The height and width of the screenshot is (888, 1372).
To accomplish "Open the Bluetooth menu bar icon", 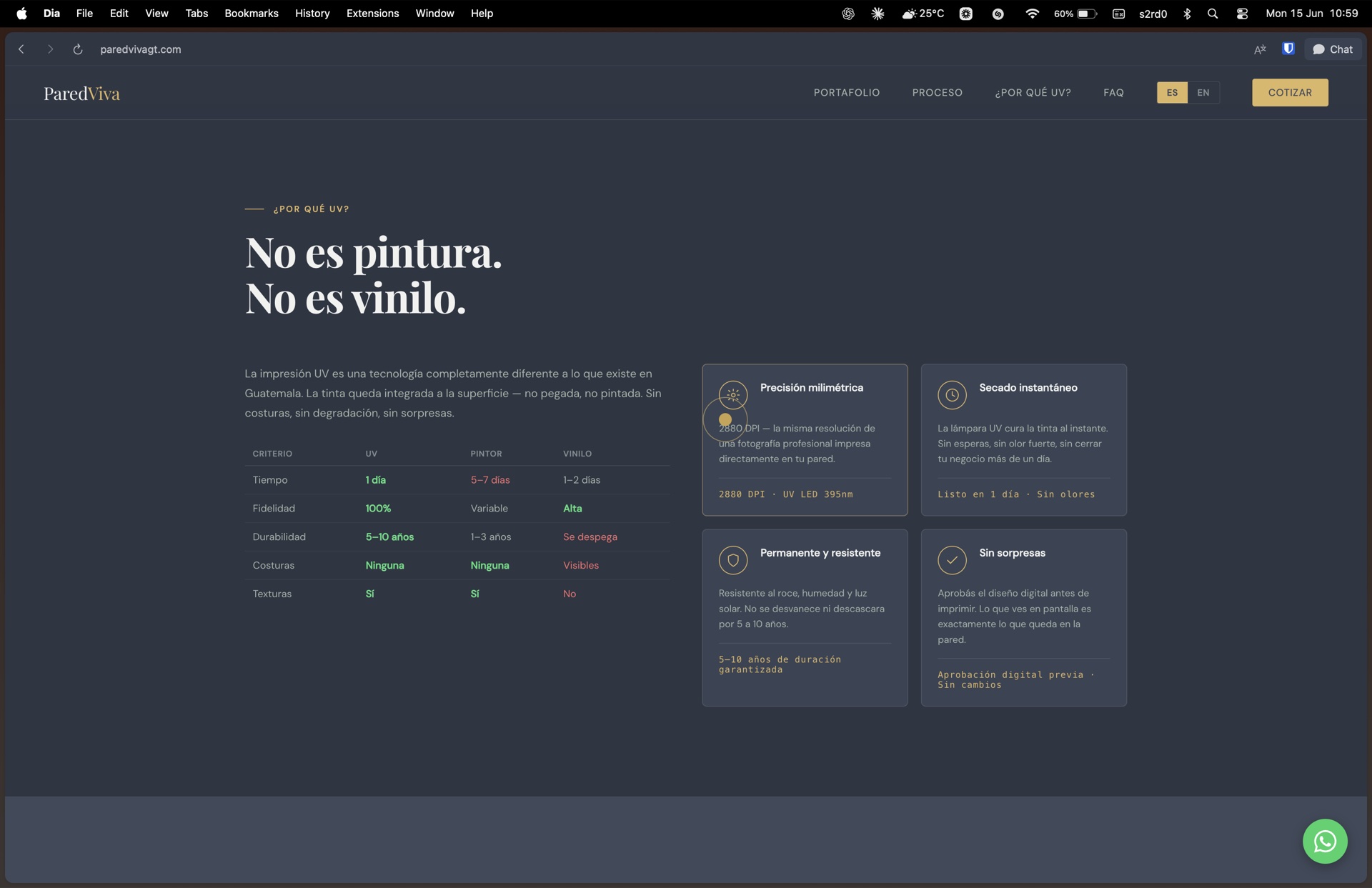I will 1187,13.
